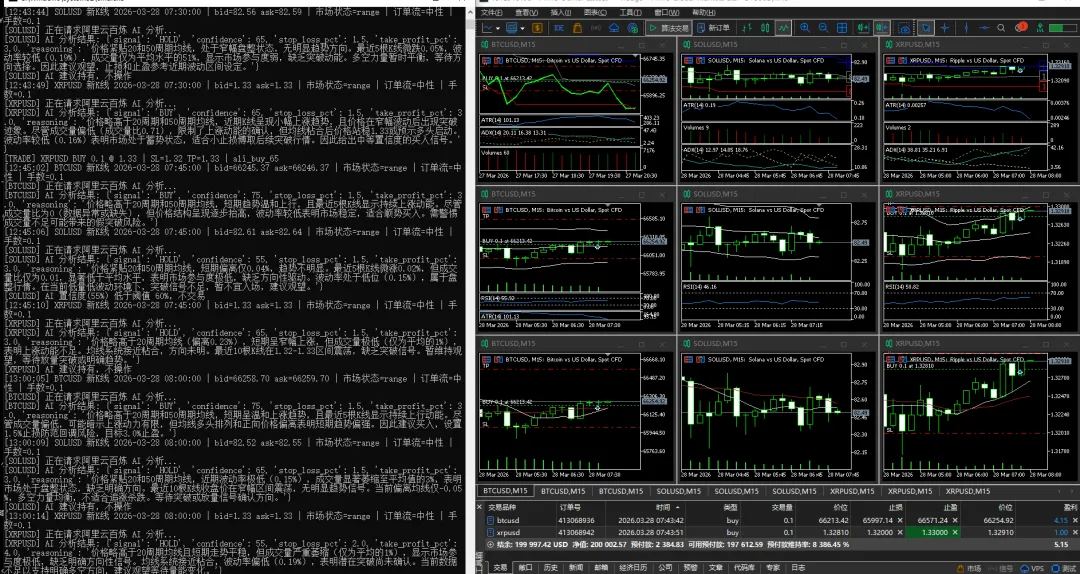Select the btcusd order 413068936

tap(576, 520)
